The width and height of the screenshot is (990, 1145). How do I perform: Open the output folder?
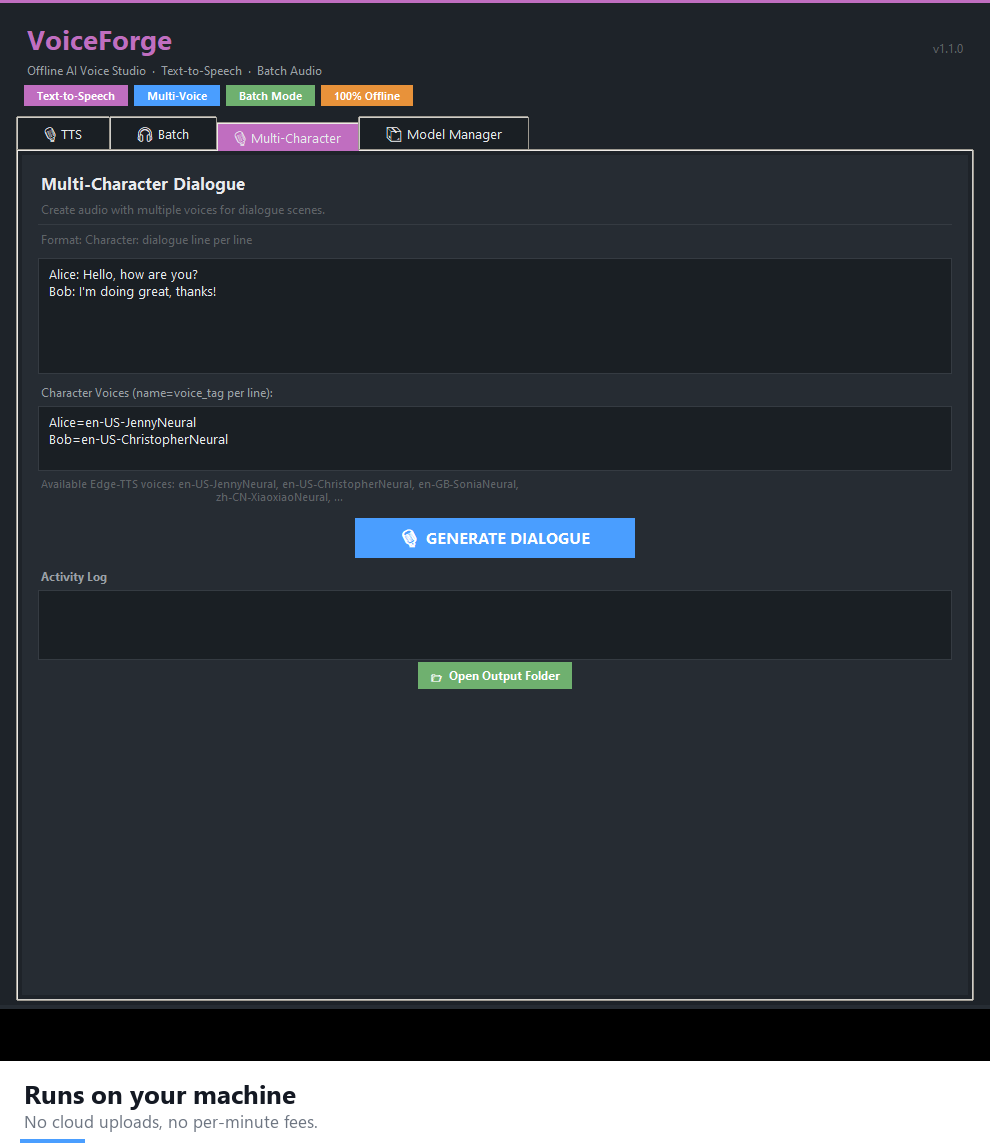click(494, 675)
